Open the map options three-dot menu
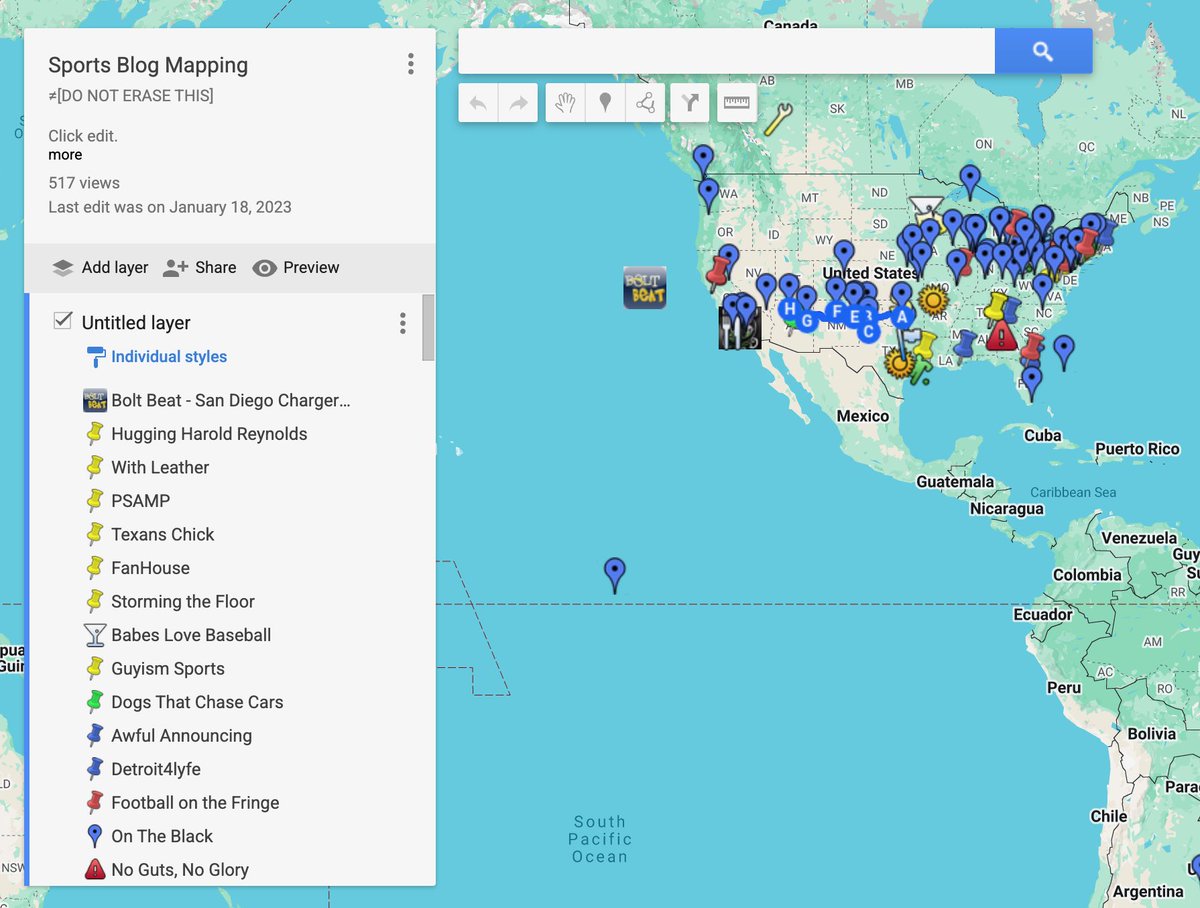The image size is (1200, 908). click(x=410, y=65)
